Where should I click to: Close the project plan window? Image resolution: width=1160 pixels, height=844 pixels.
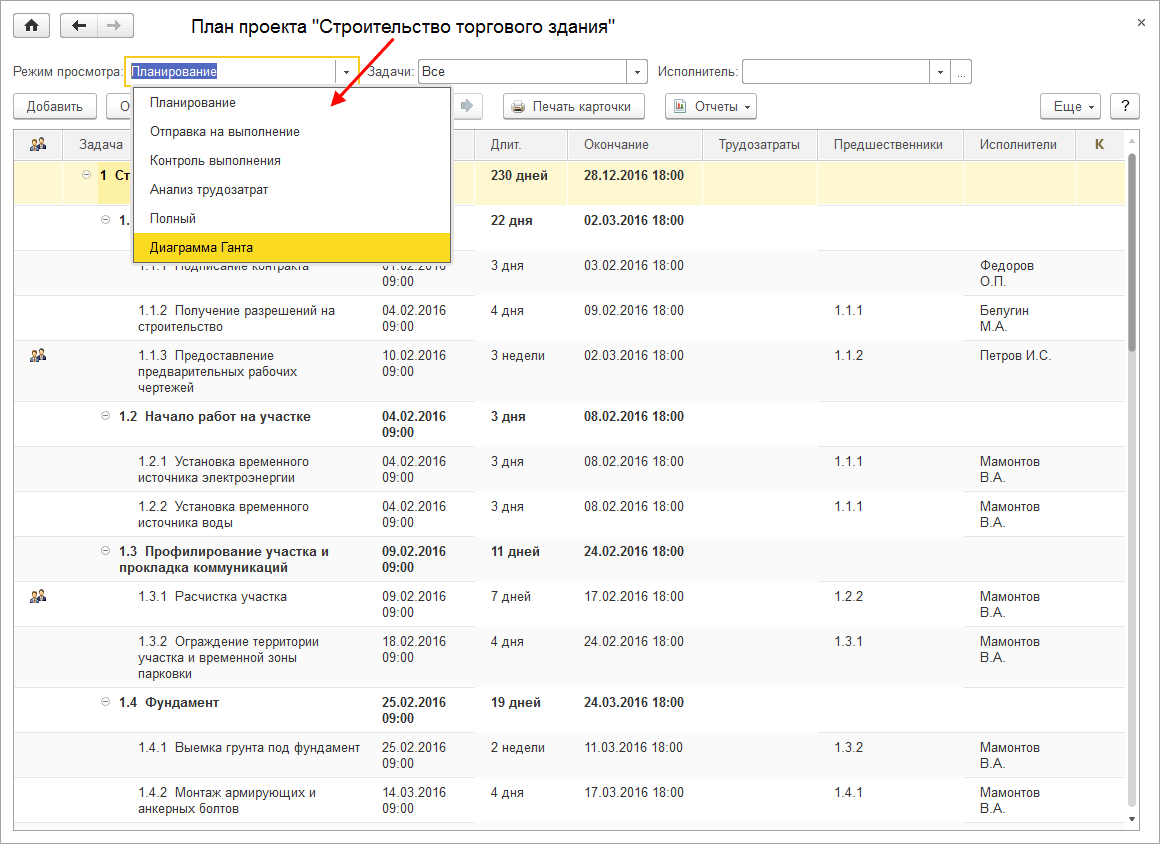click(1141, 24)
